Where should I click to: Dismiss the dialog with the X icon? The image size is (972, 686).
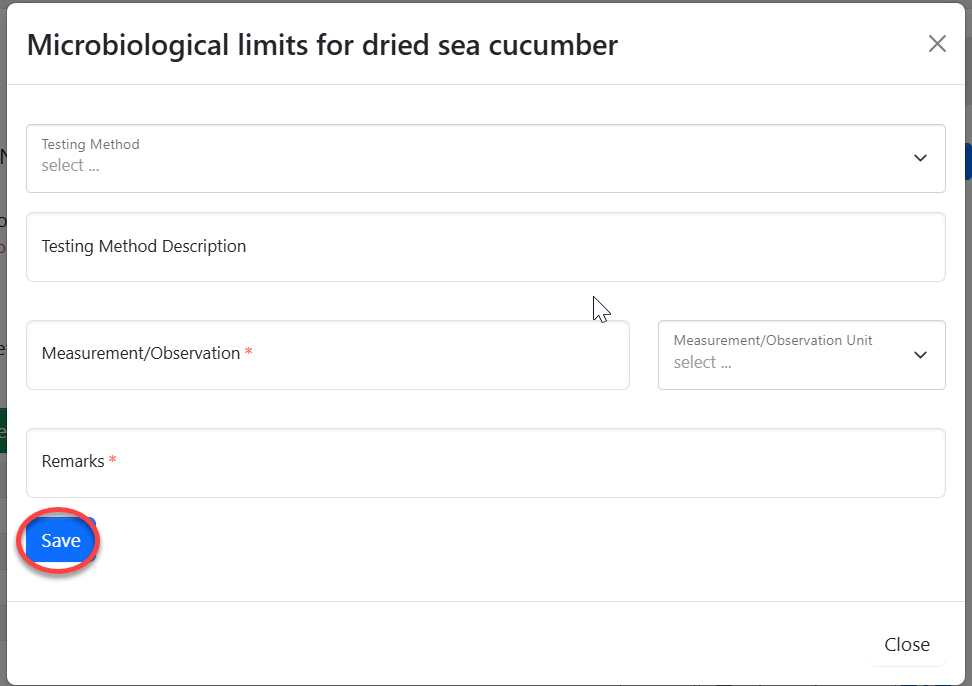[x=937, y=44]
